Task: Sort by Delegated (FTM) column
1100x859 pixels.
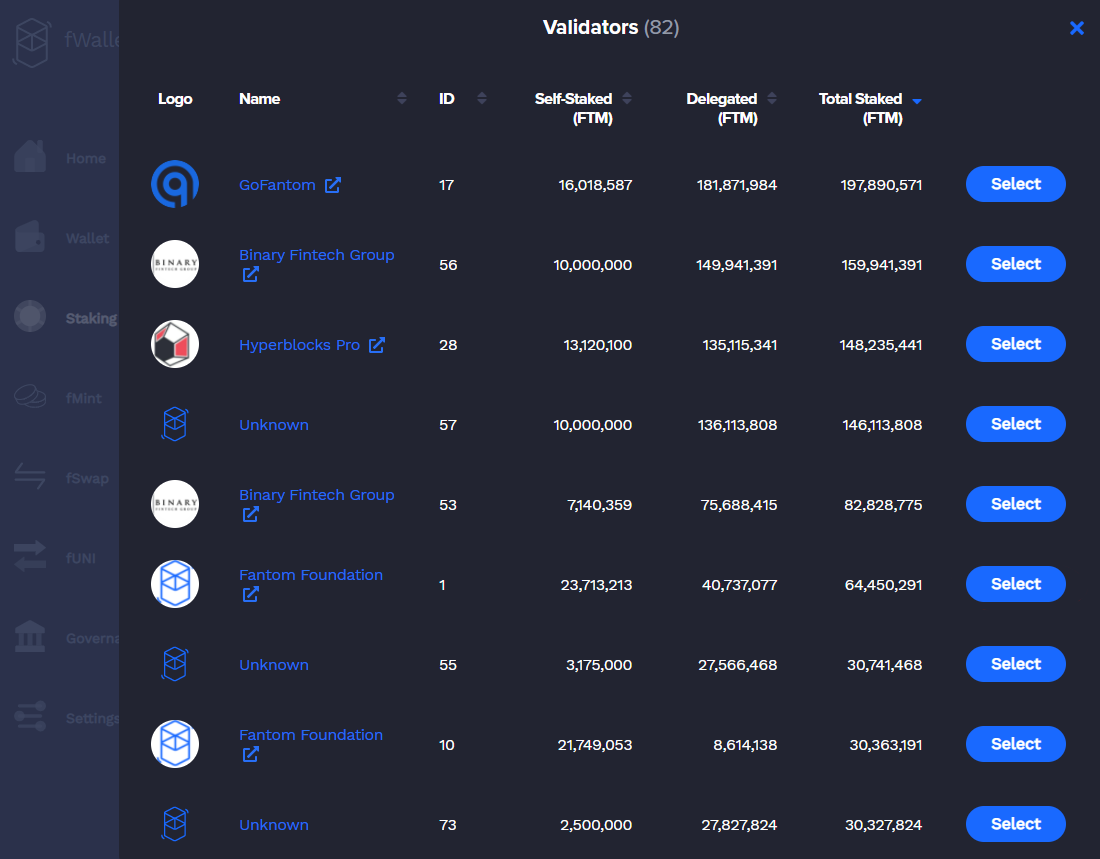Action: point(772,98)
